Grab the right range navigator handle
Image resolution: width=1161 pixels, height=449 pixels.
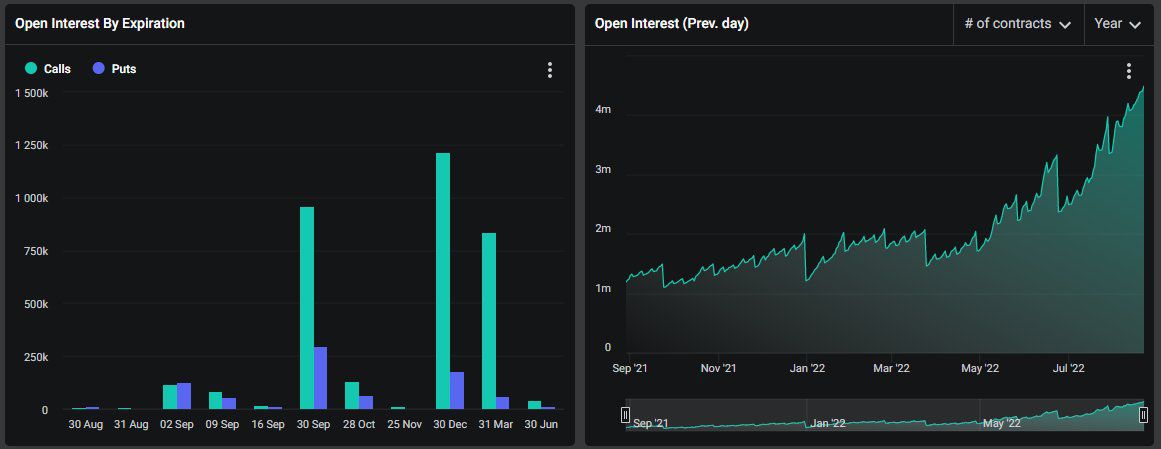point(1144,415)
